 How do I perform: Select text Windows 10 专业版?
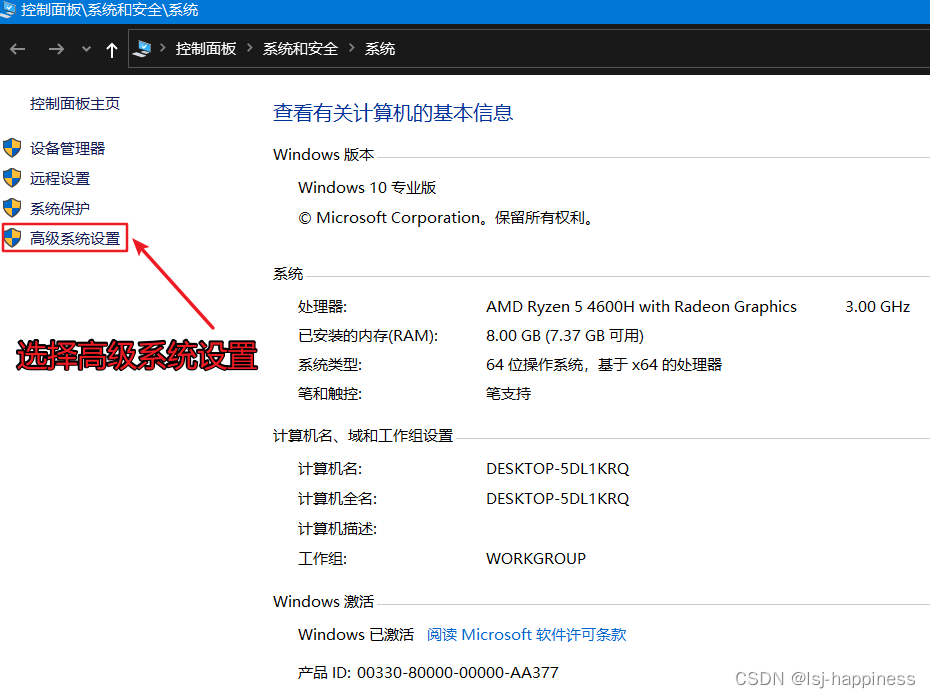click(367, 187)
